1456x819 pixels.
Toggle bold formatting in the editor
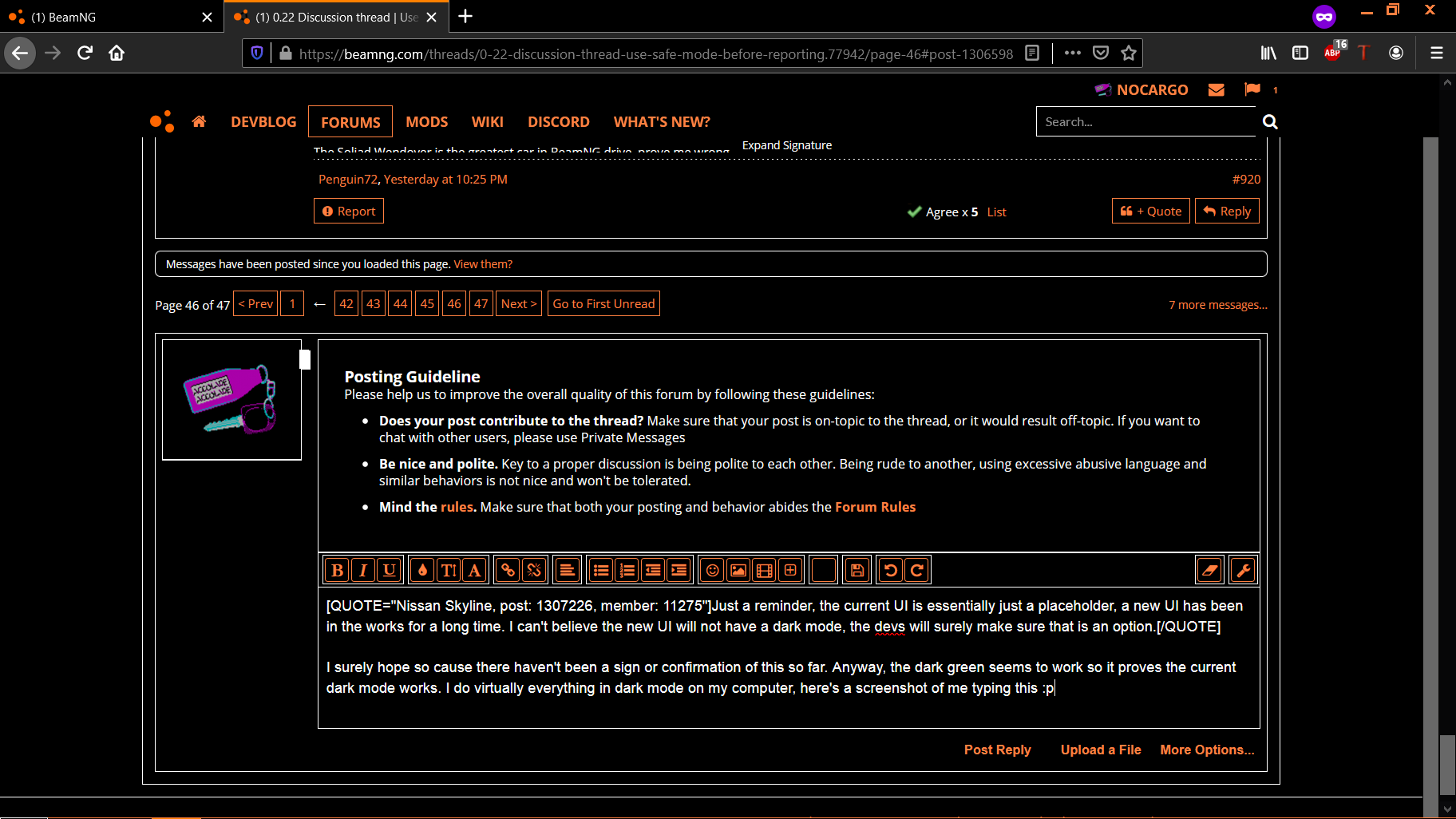pyautogui.click(x=337, y=570)
